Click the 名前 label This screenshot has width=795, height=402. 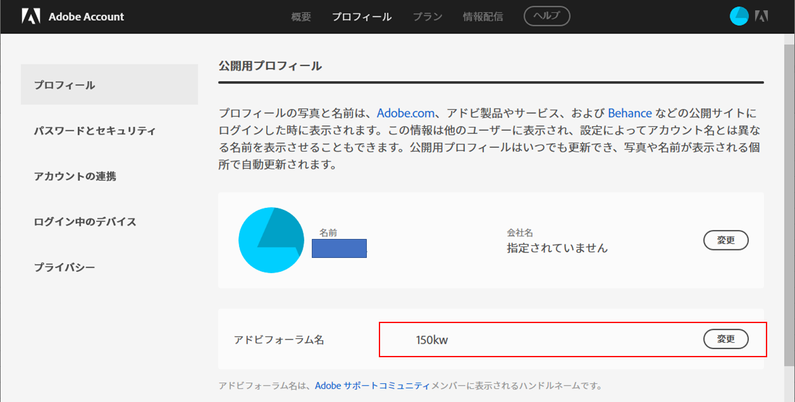(x=328, y=233)
